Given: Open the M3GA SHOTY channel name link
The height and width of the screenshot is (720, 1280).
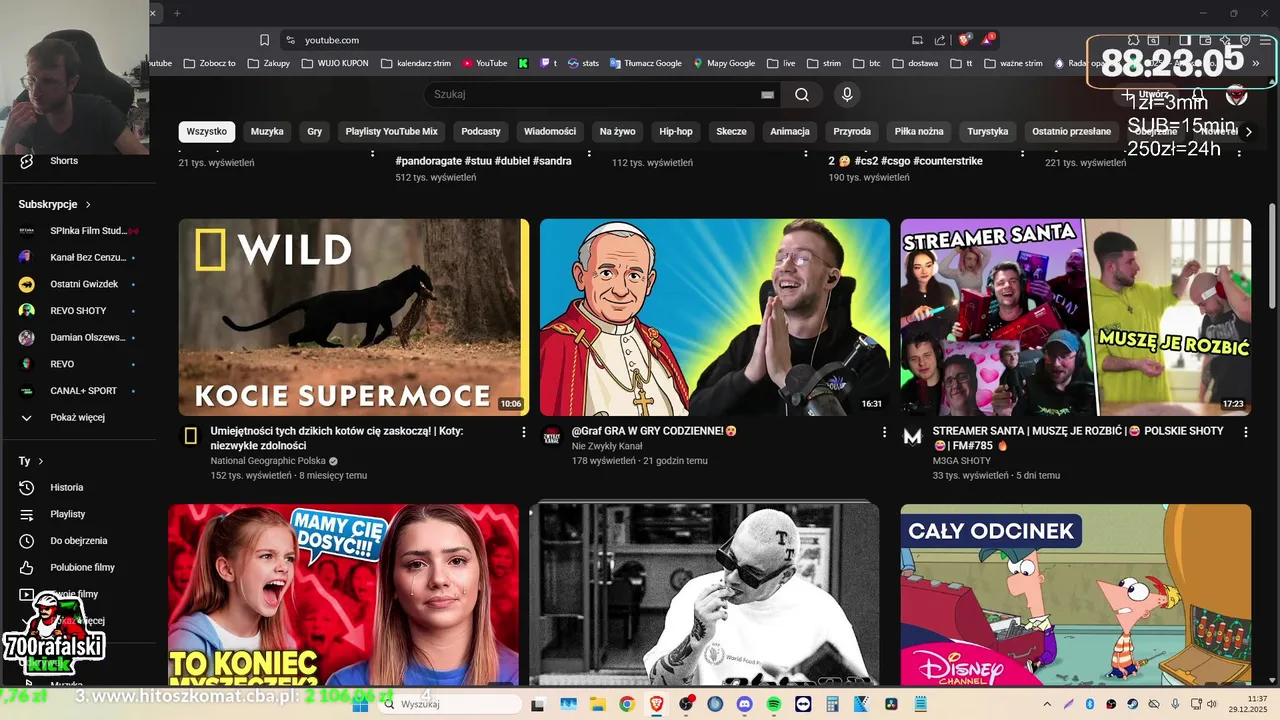Looking at the screenshot, I should tap(962, 461).
